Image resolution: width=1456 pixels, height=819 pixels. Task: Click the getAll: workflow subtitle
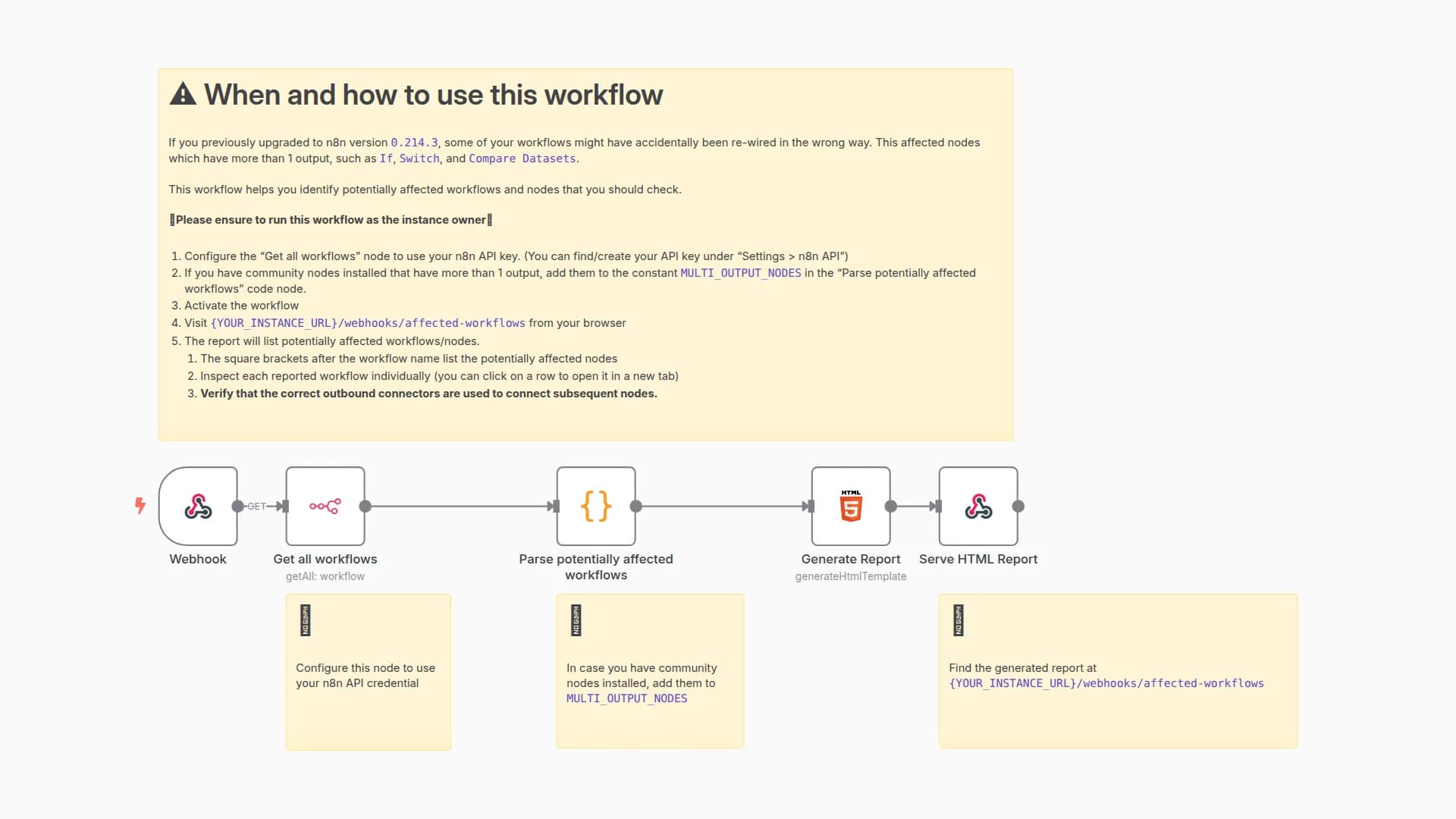[325, 576]
